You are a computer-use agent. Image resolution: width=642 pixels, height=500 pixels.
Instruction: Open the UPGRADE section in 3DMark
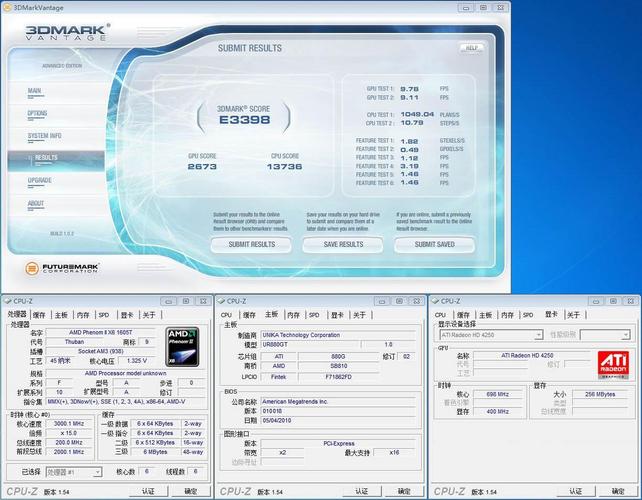click(40, 180)
